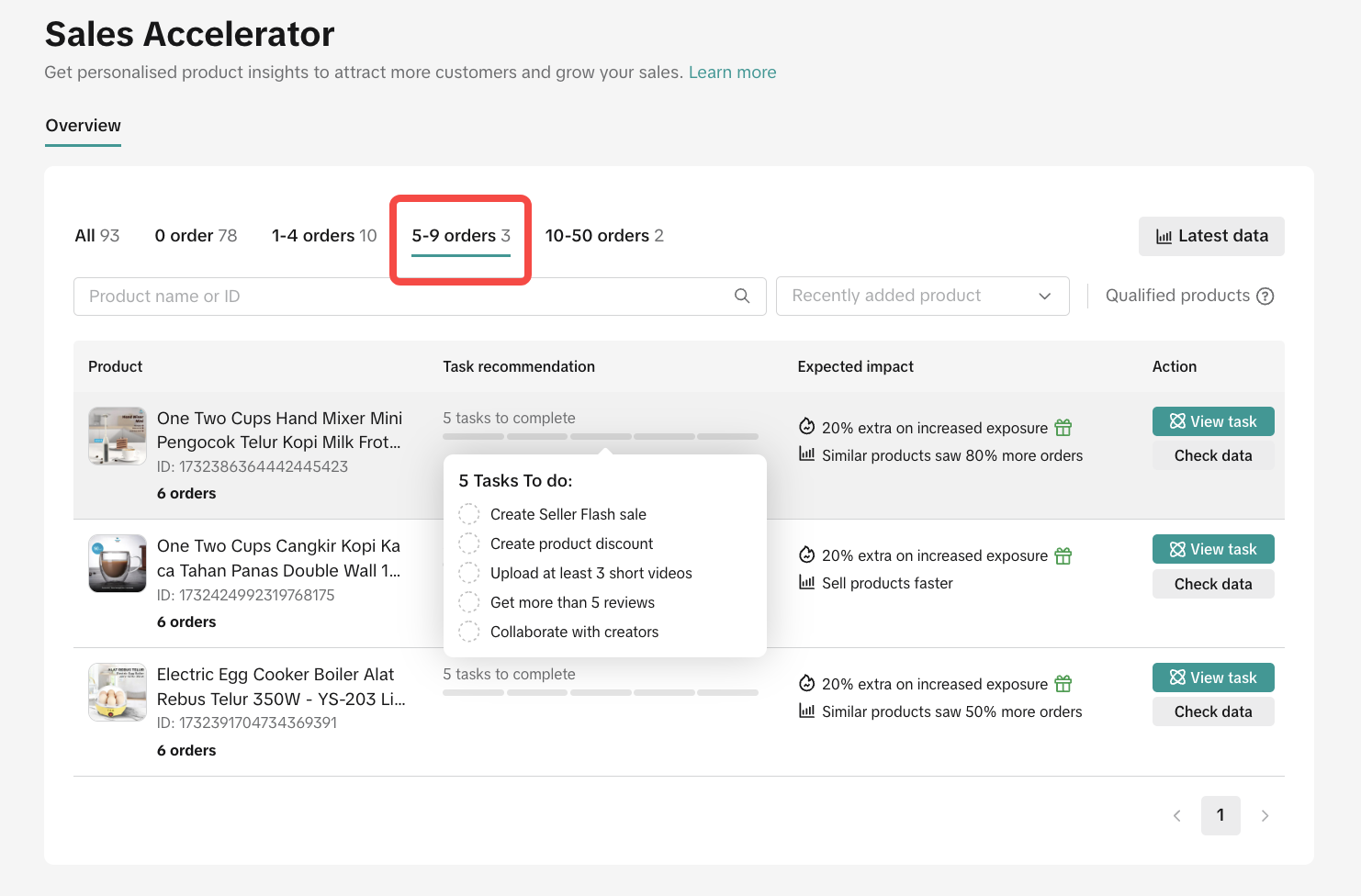1361x896 pixels.
Task: Open the Learn more link
Action: (x=732, y=73)
